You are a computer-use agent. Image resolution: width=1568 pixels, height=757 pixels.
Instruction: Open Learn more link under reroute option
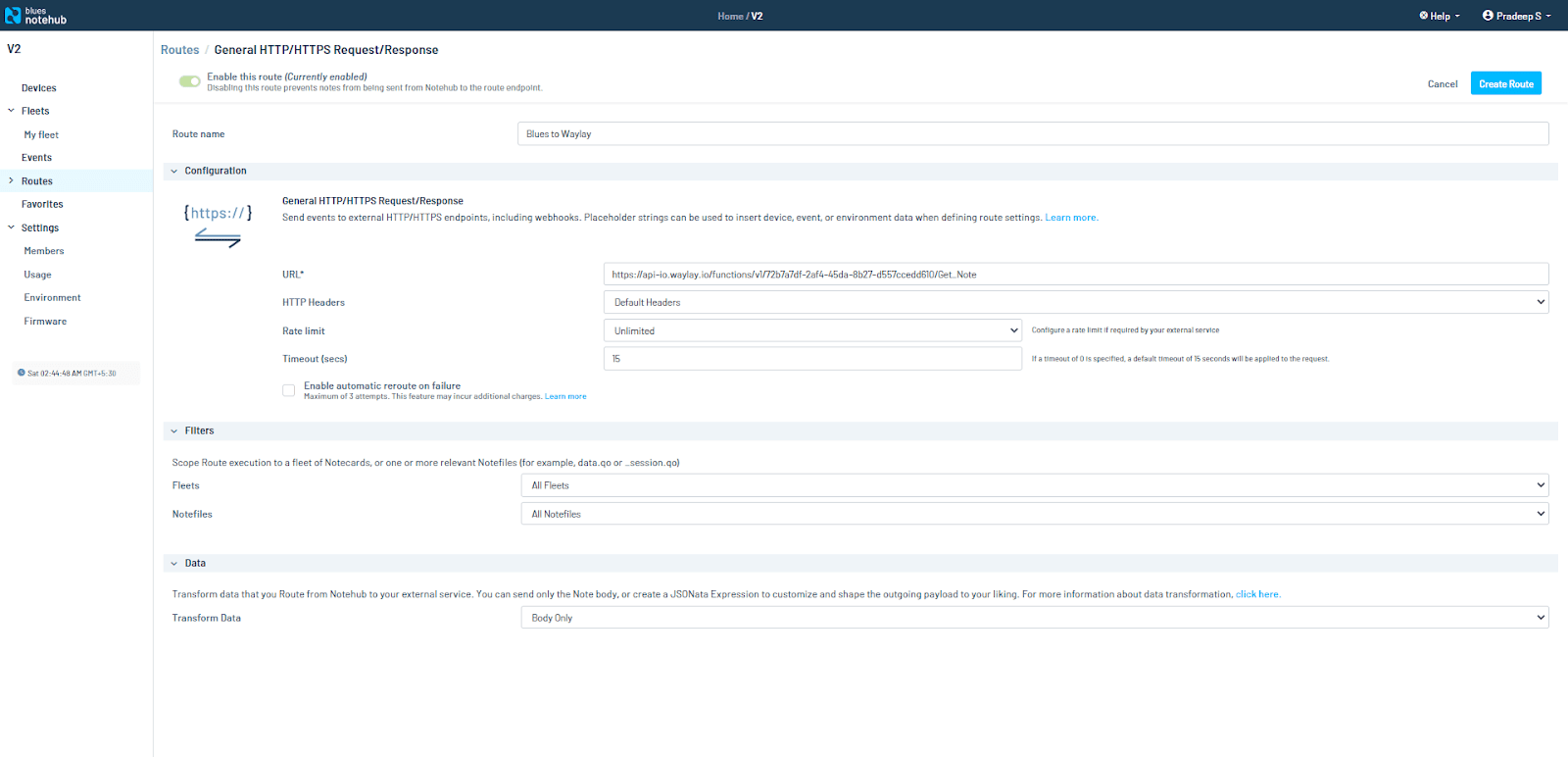point(565,396)
